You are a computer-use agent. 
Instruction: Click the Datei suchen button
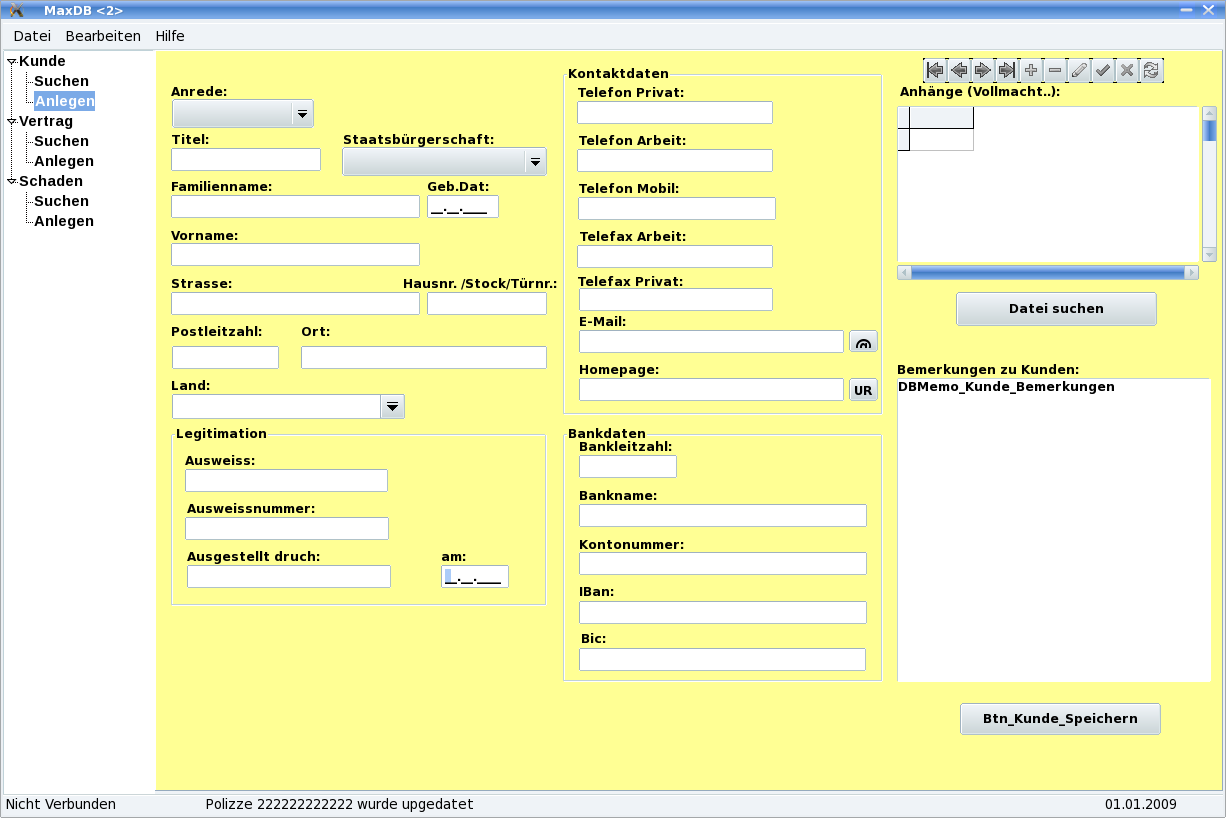[1056, 309]
